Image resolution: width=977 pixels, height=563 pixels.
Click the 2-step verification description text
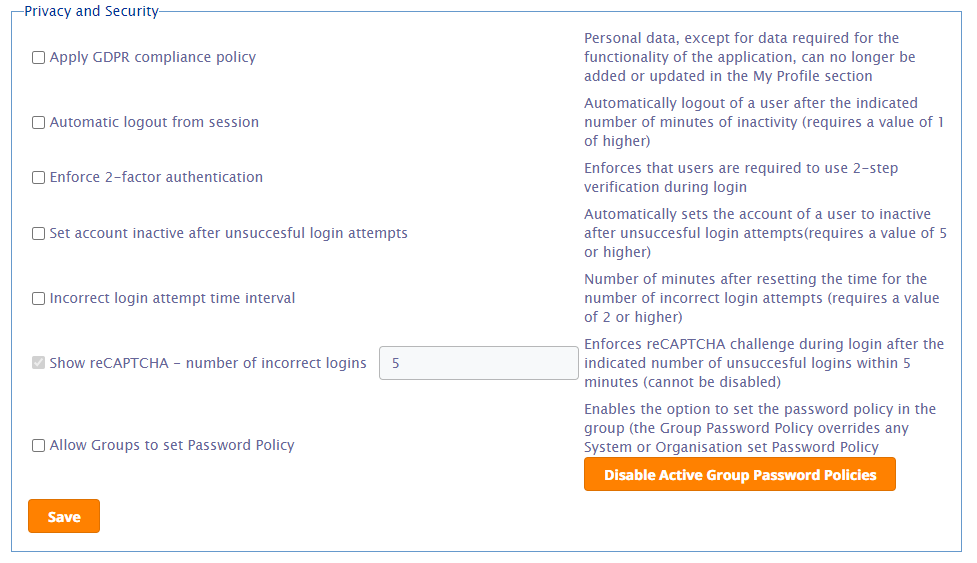click(740, 177)
